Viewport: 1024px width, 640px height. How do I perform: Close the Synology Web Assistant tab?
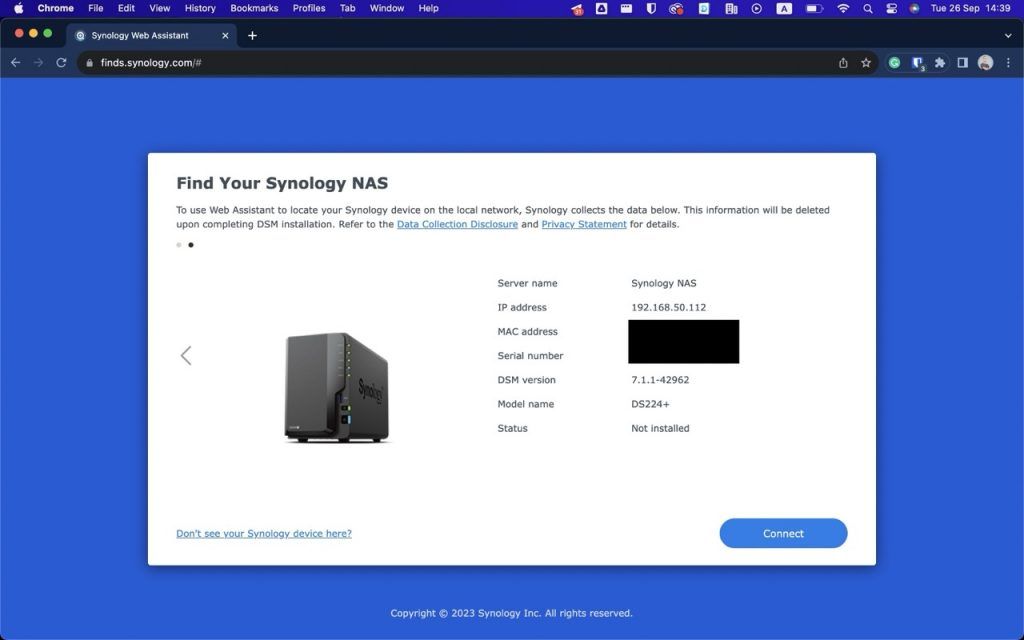pos(225,35)
